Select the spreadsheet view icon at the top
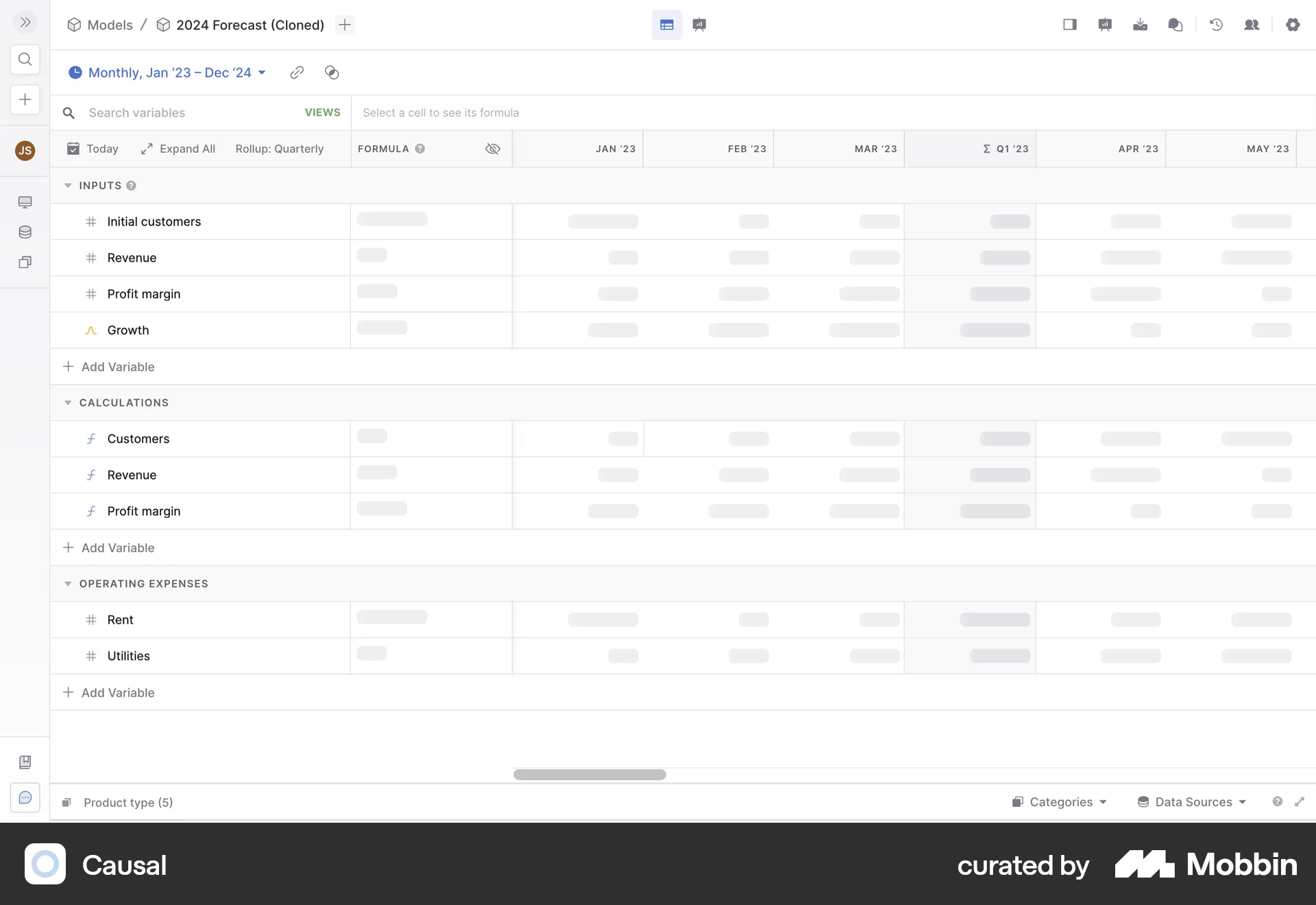This screenshot has height=905, width=1316. click(666, 25)
